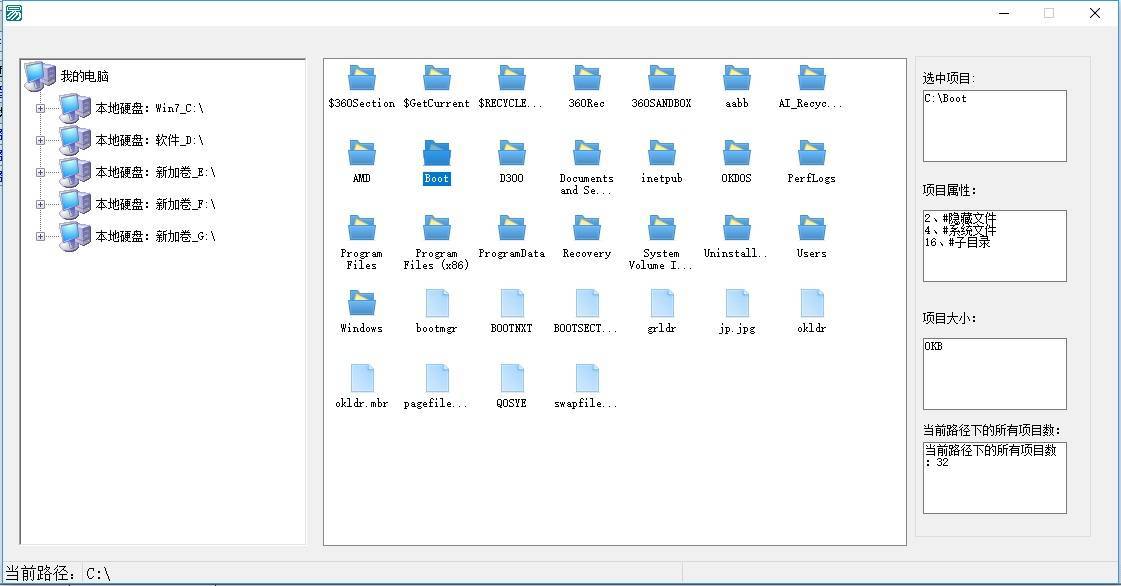
Task: Select 本地硬盘: 新加卷_E:\ in tree
Action: [x=155, y=172]
